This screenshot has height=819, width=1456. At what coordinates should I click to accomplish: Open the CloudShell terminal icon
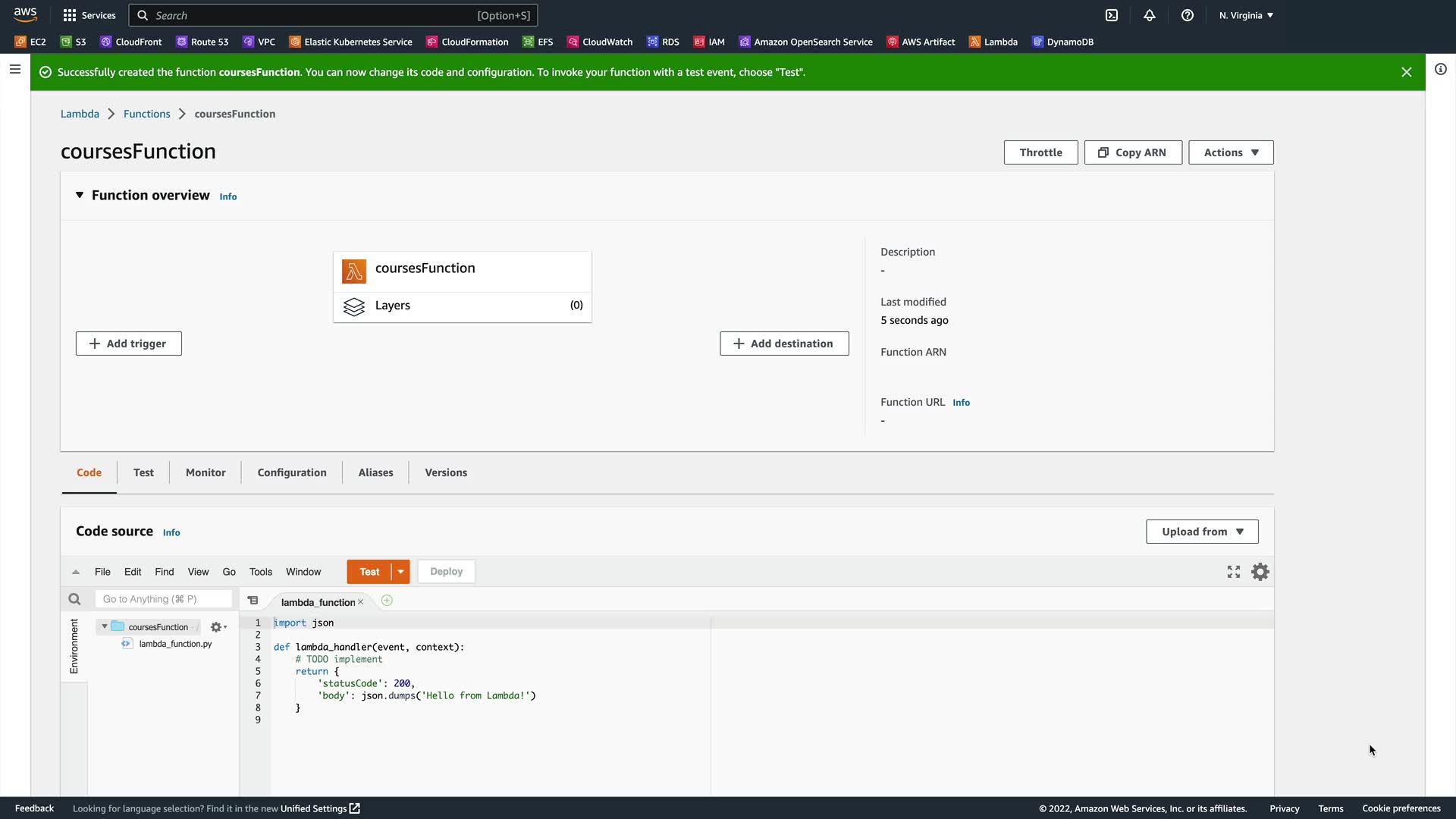1112,15
